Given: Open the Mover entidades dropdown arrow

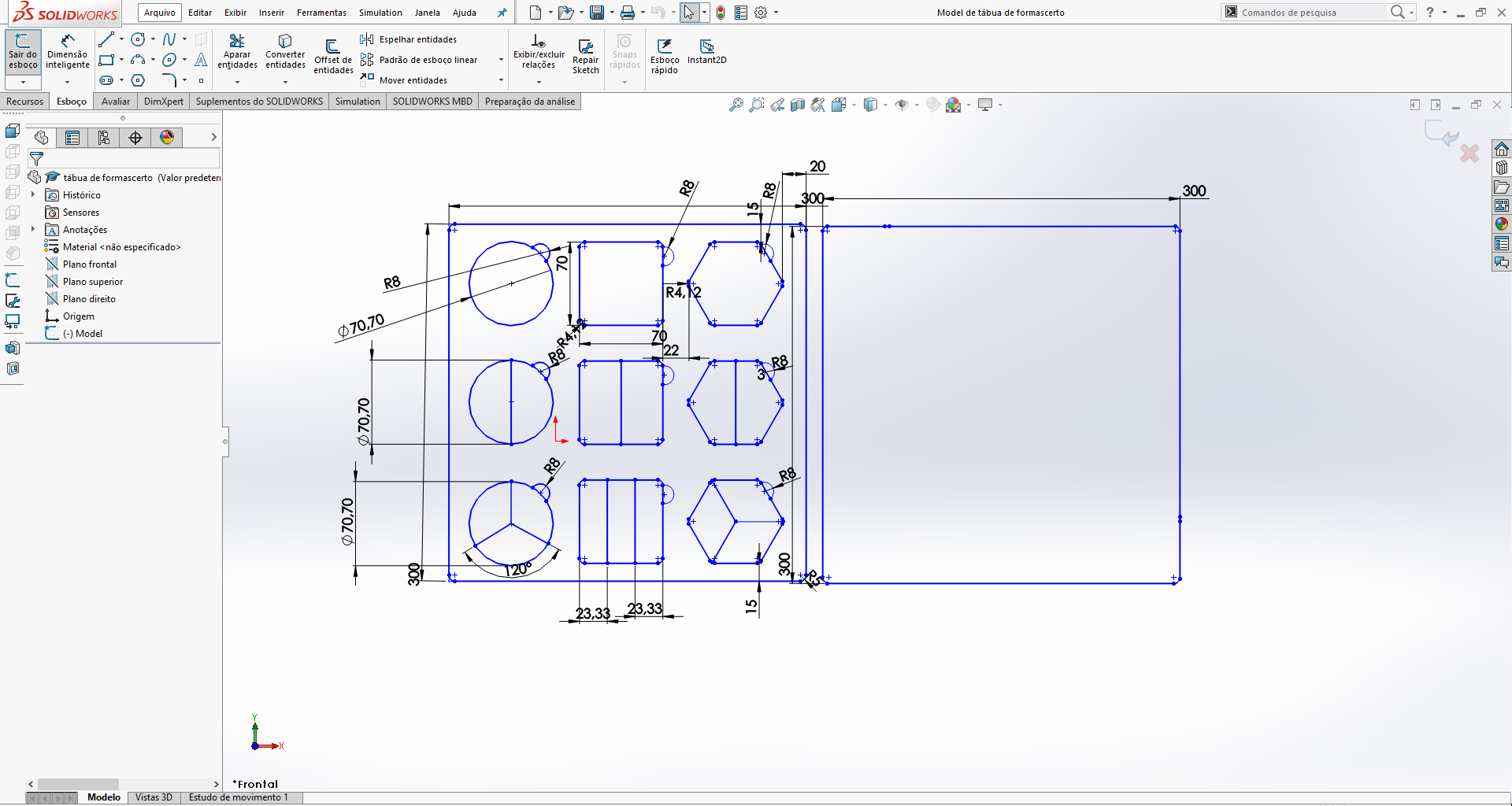Looking at the screenshot, I should pos(501,80).
